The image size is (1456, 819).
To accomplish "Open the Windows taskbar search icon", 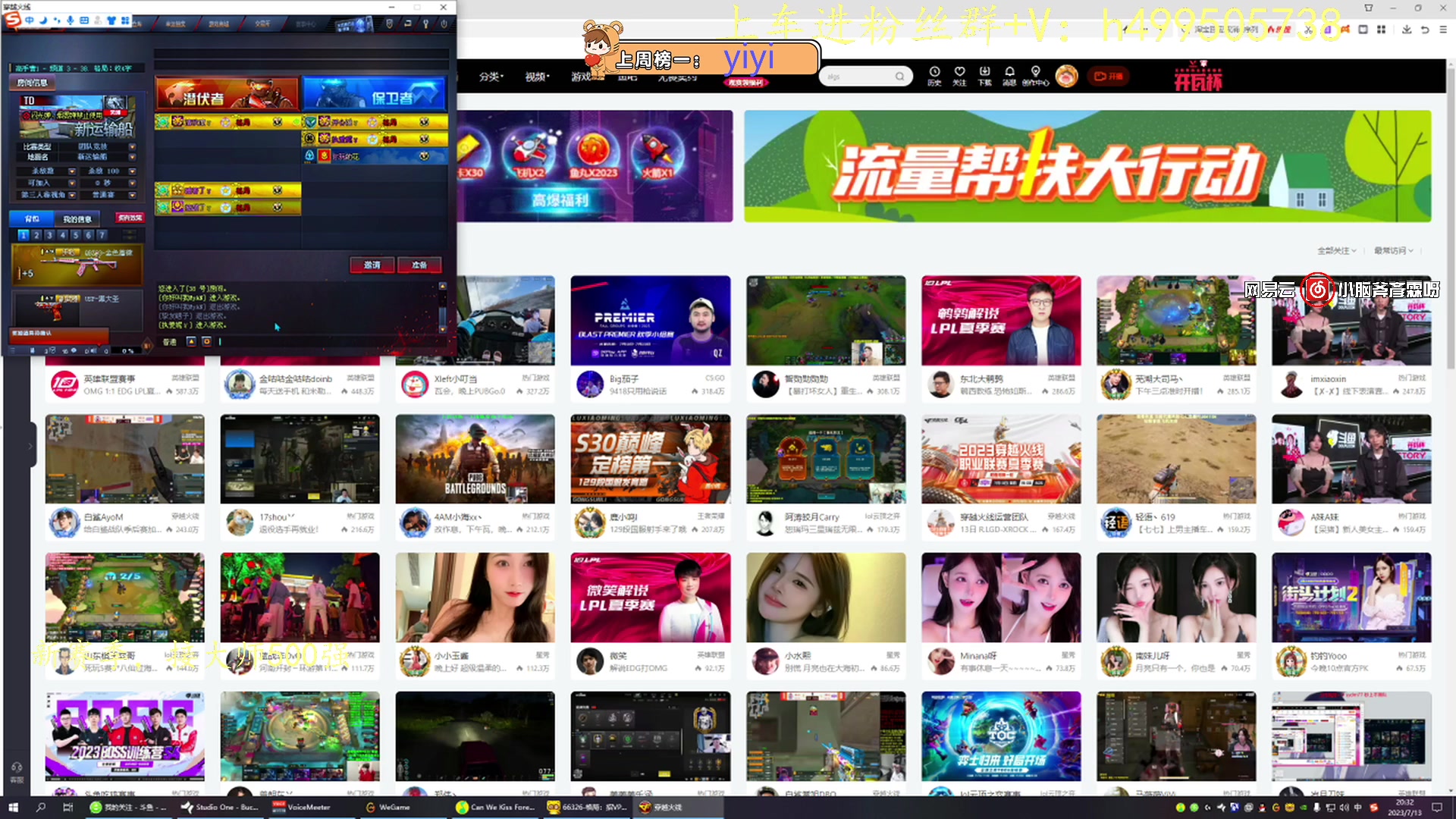I will 41,807.
